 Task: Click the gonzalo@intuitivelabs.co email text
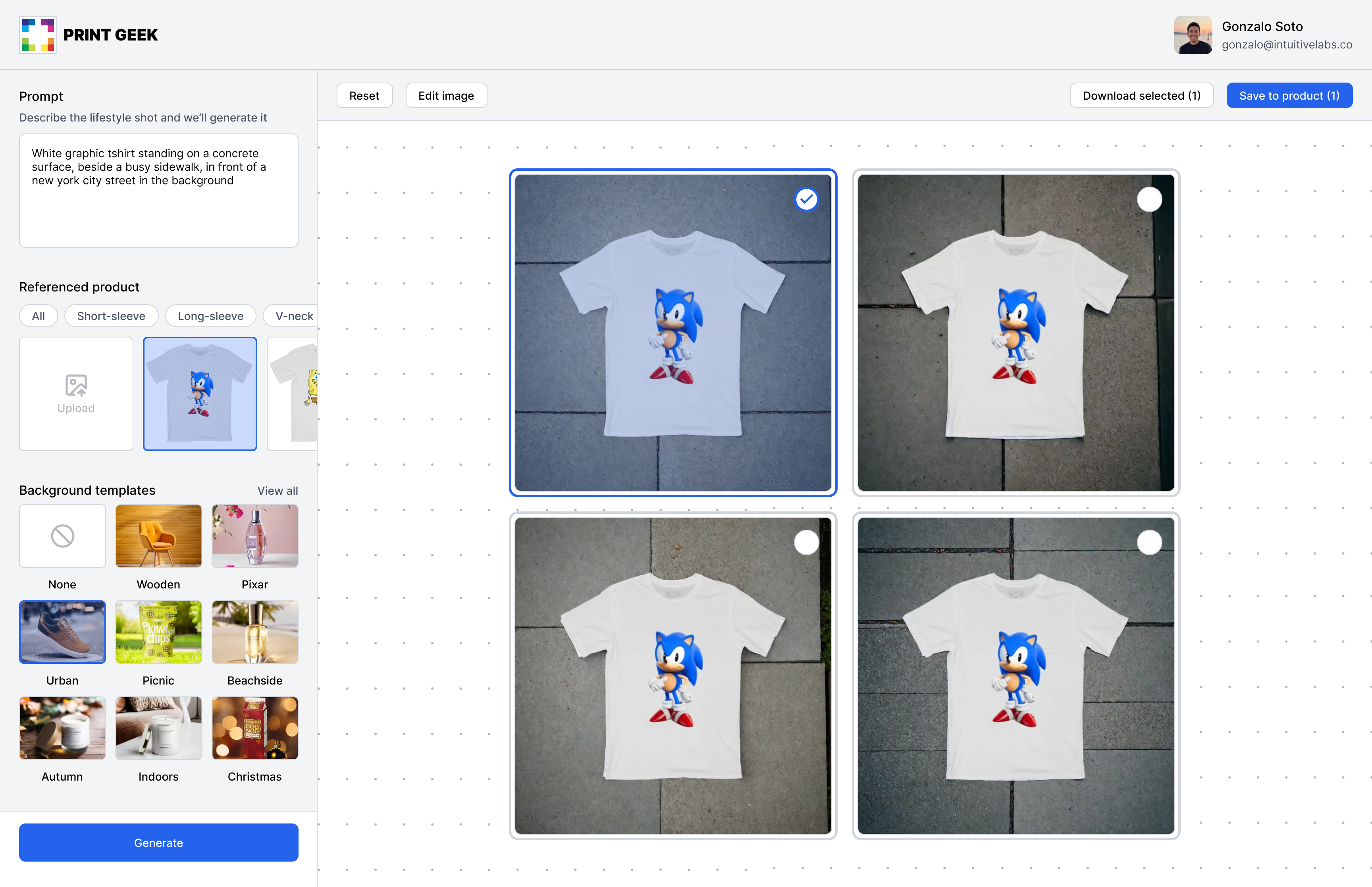pos(1287,44)
